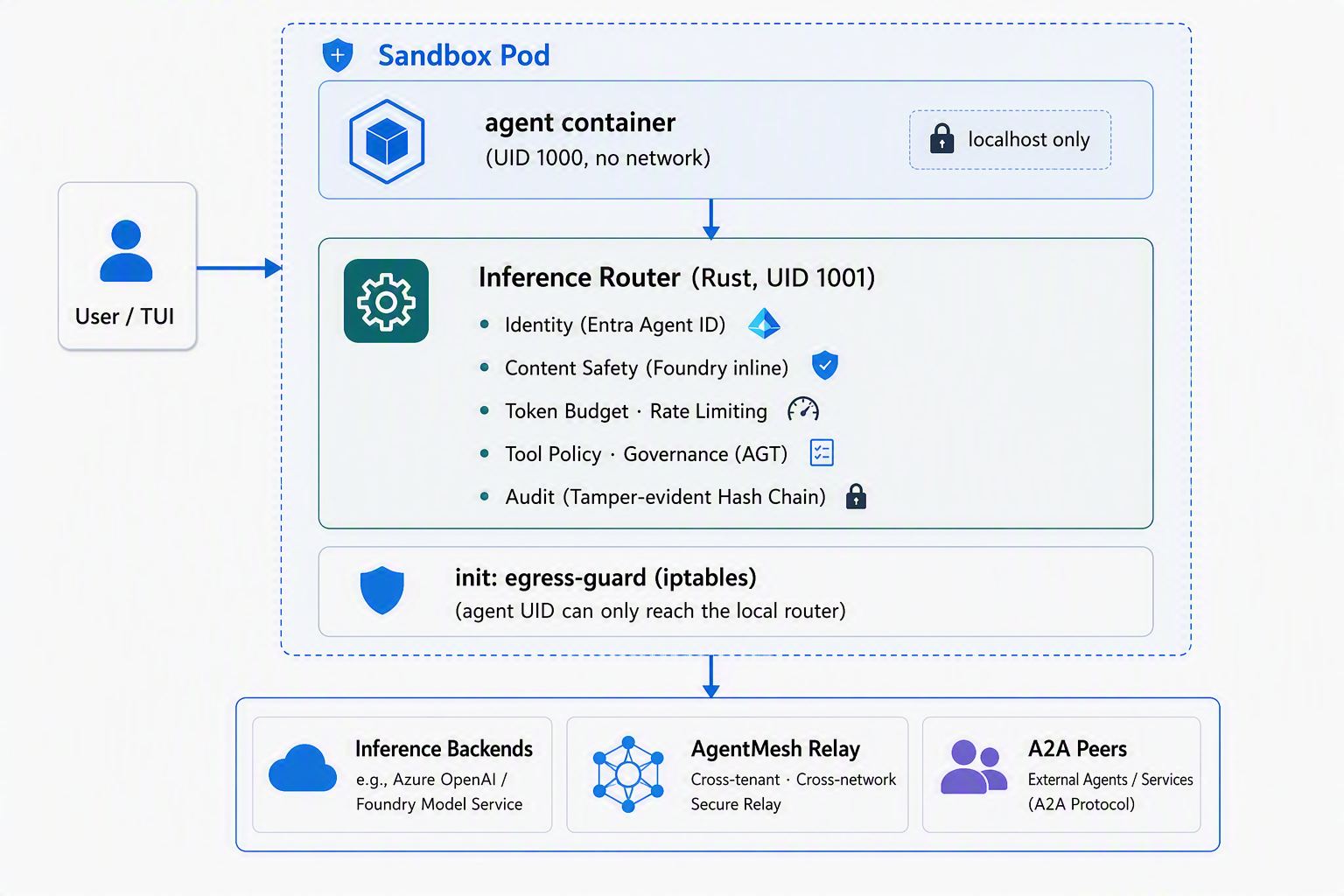The image size is (1344, 896).
Task: Click the Governance checklist icon
Action: [822, 452]
